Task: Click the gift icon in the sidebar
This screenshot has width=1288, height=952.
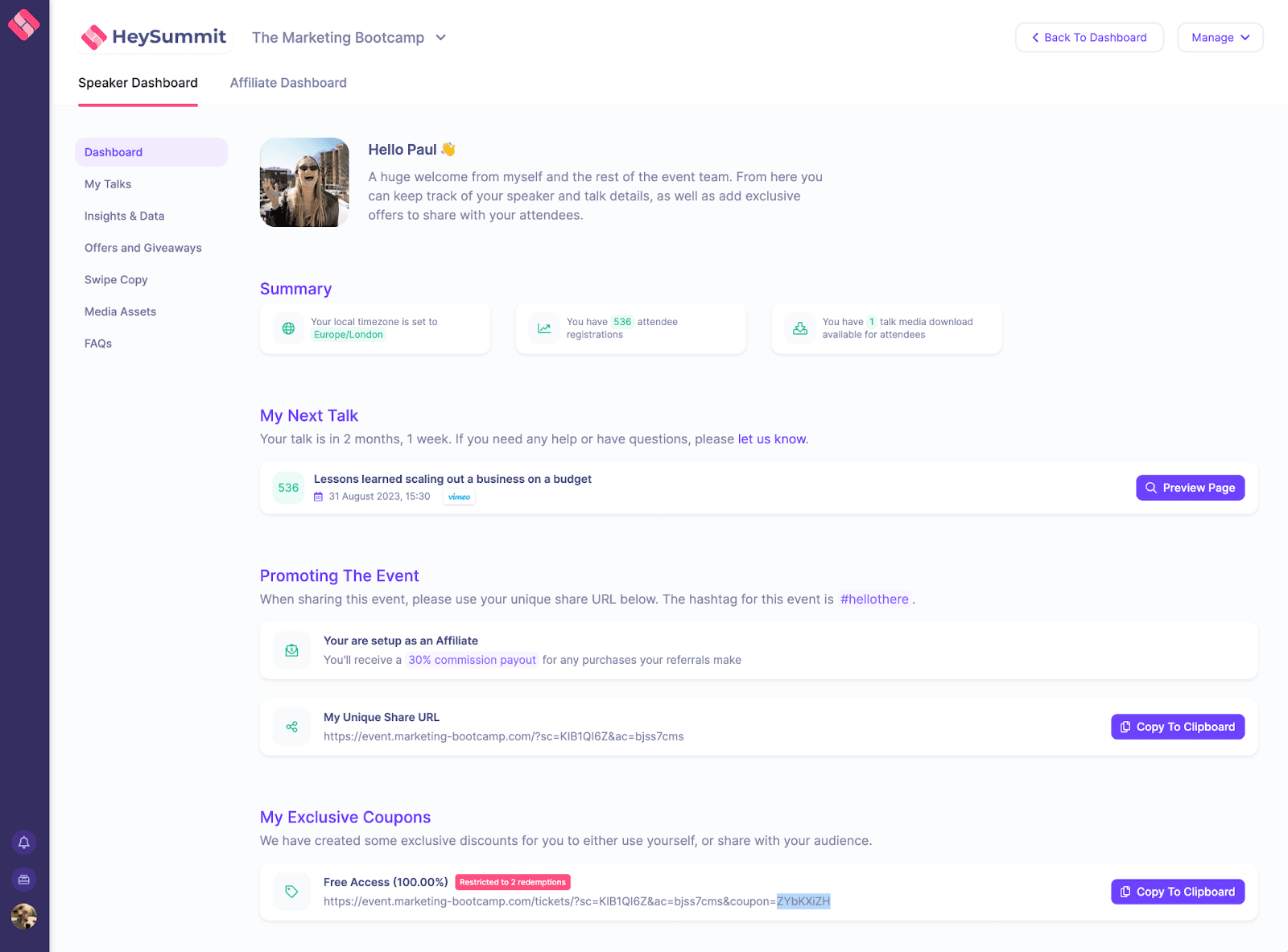Action: 24,880
